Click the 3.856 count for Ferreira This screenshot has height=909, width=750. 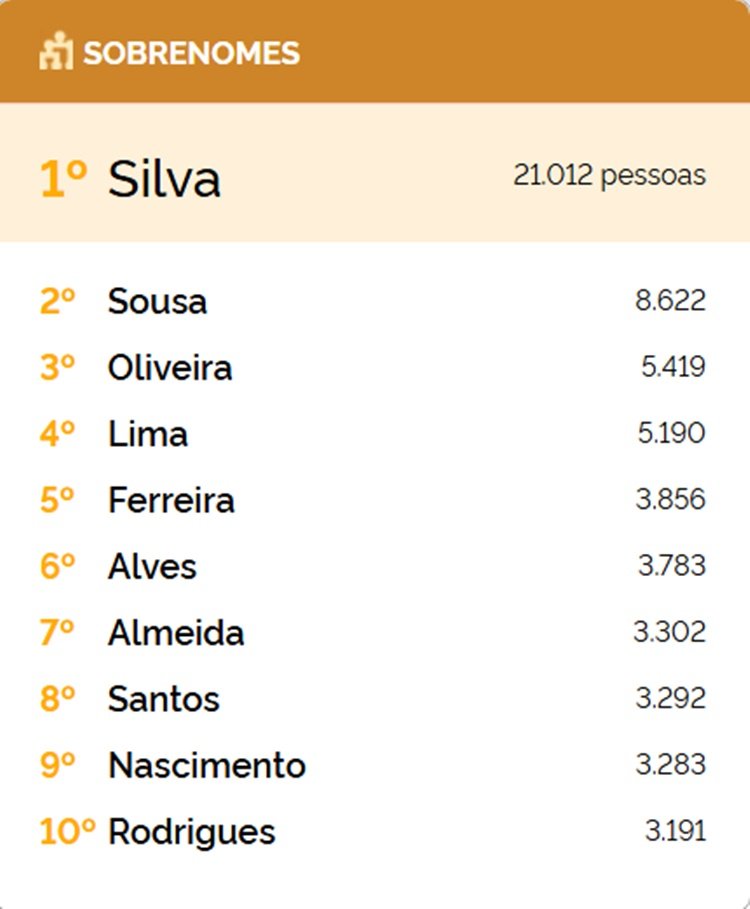[x=670, y=499]
